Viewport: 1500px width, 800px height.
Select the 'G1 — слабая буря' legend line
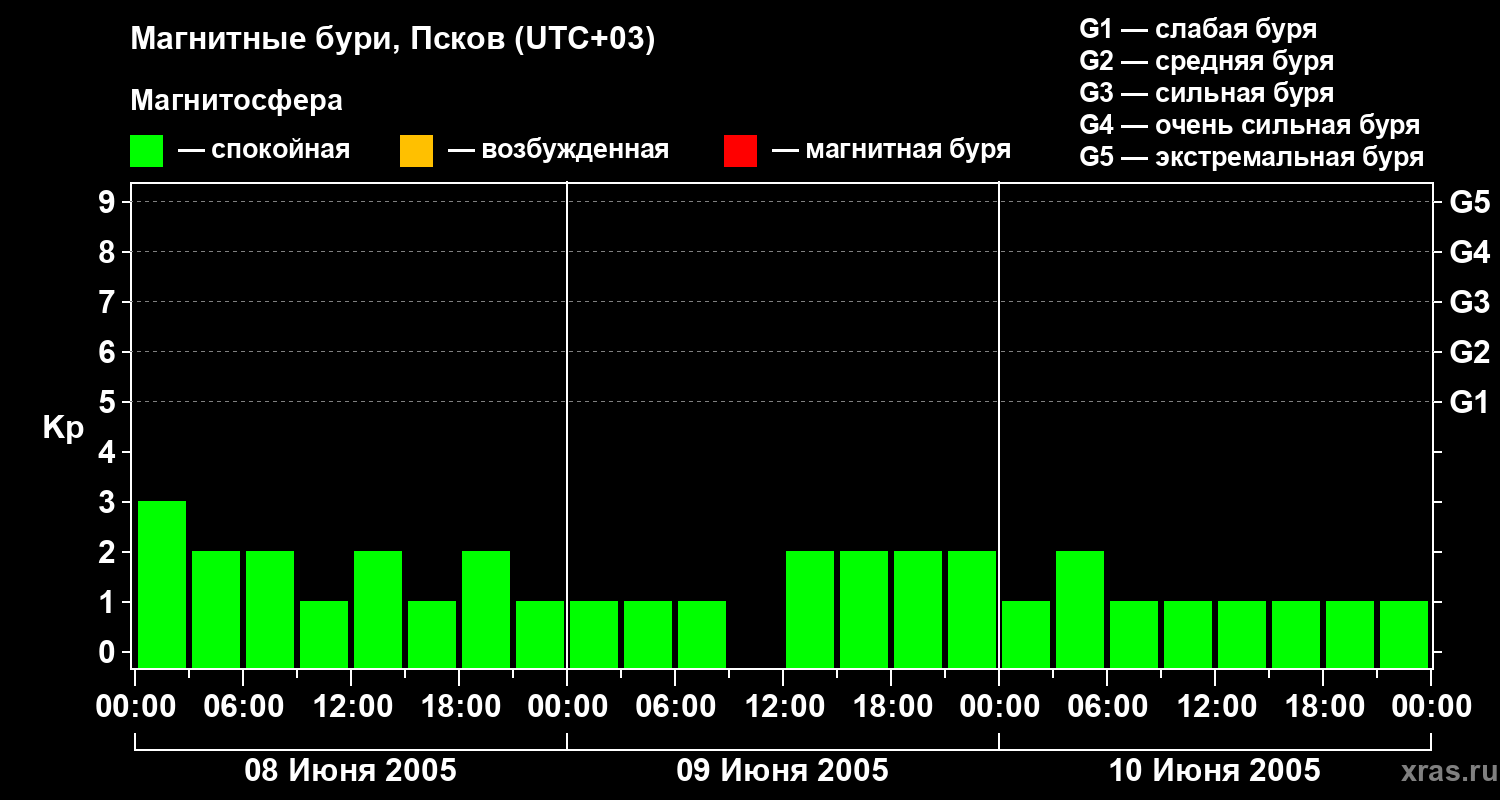1198,29
